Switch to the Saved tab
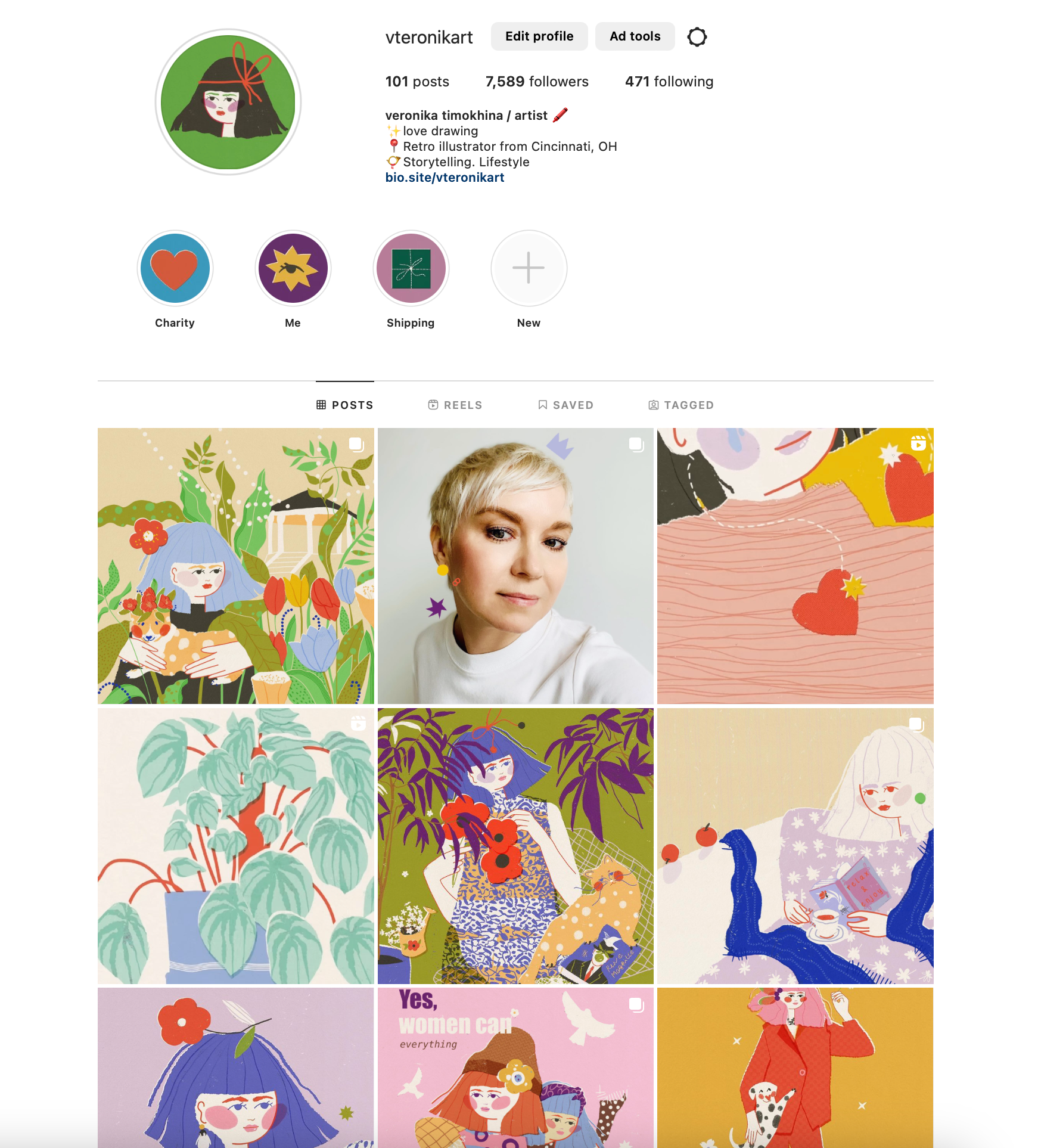 [x=565, y=405]
